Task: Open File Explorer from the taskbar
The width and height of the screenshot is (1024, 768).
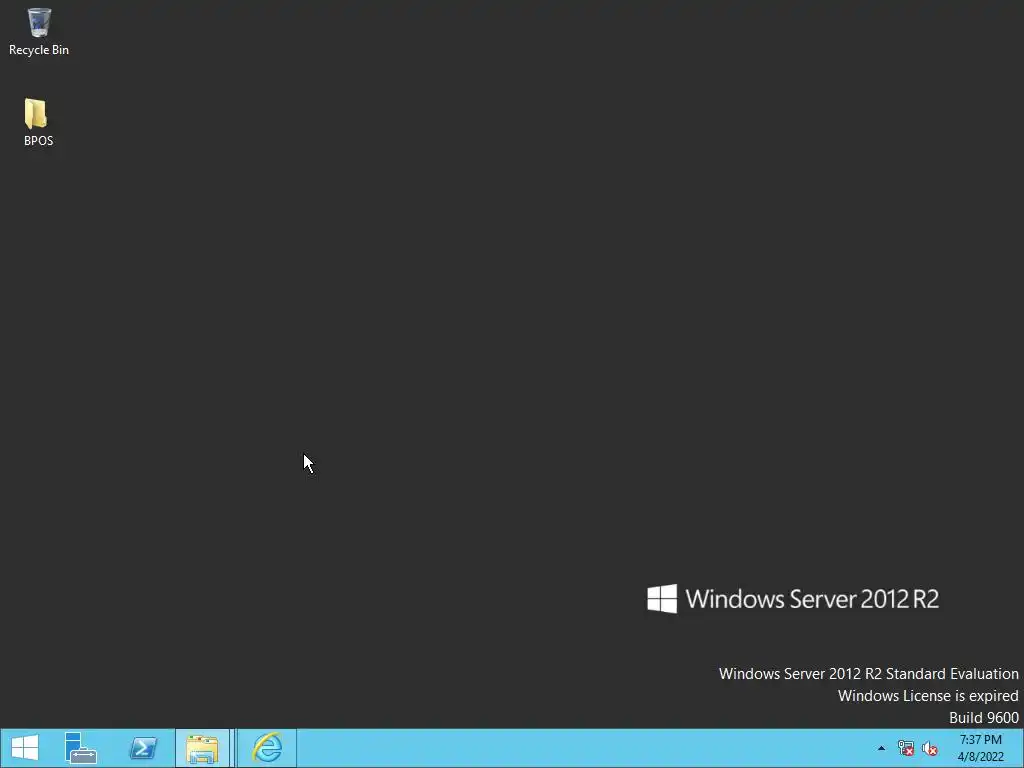Action: 202,748
